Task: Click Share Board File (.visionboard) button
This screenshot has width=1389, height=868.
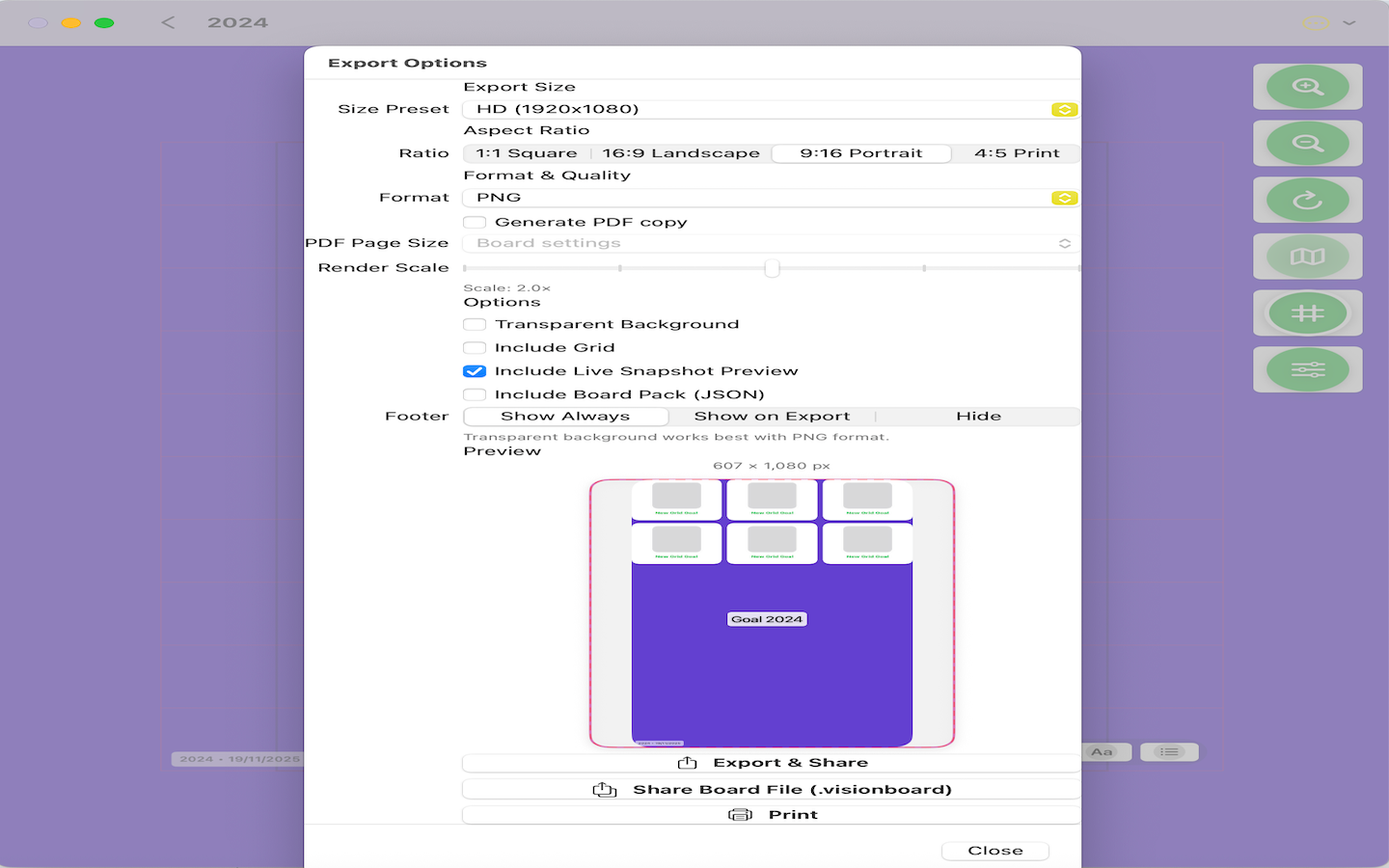Action: tap(771, 790)
